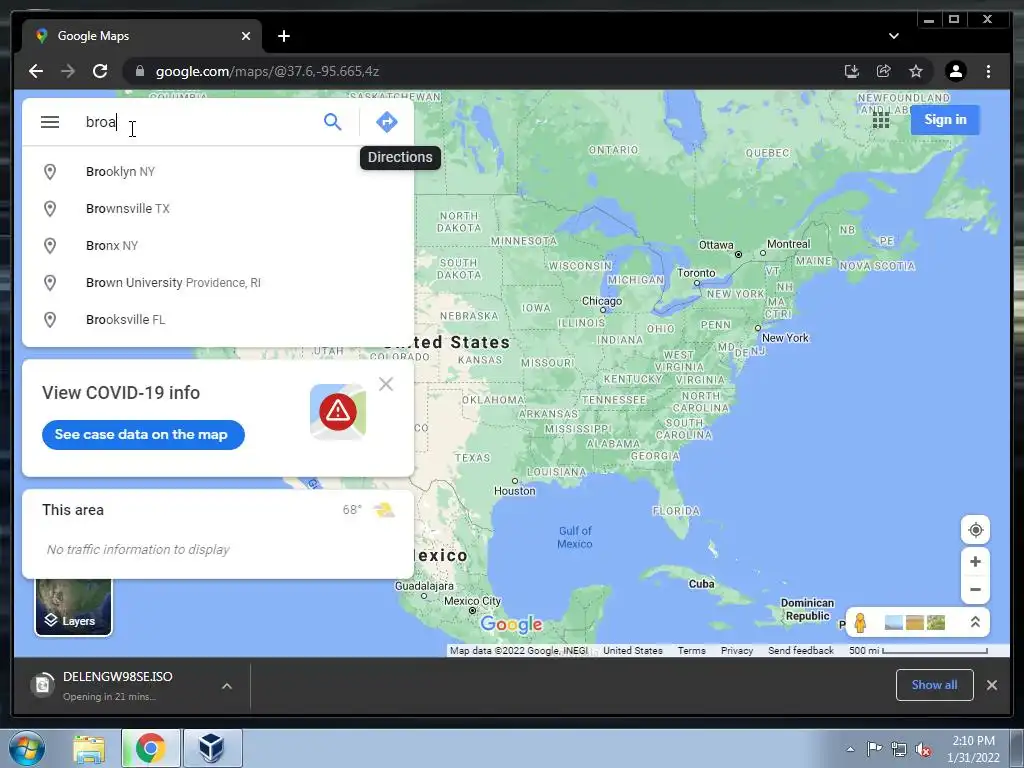Close the Google Maps tab
1024x768 pixels.
246,36
